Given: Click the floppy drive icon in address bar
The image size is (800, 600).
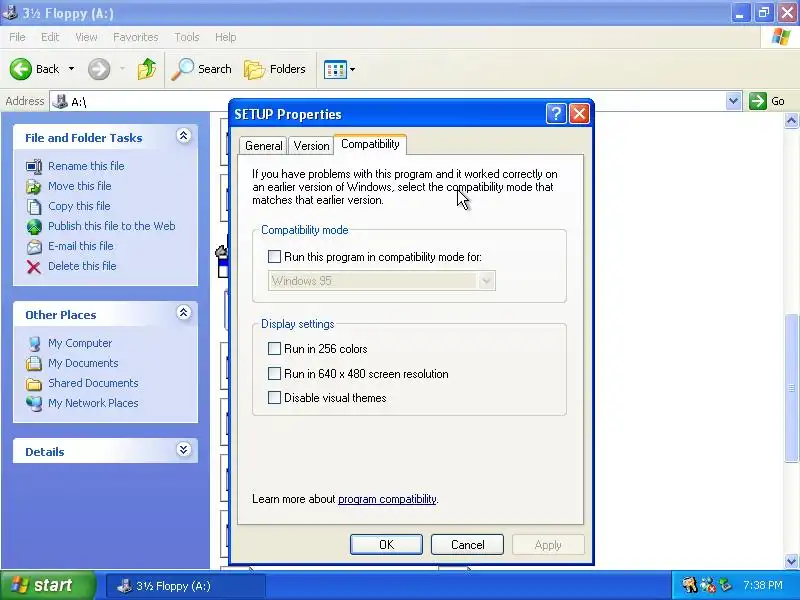Looking at the screenshot, I should [60, 101].
